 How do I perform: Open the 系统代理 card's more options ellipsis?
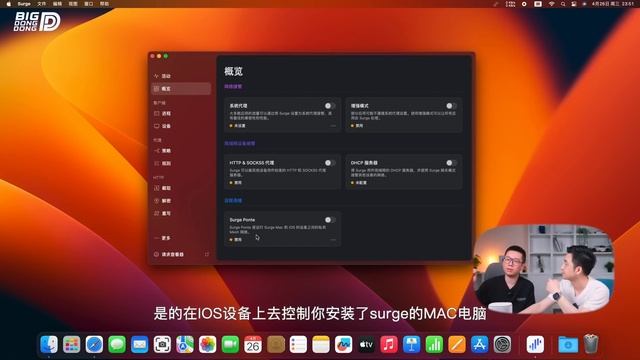[x=333, y=126]
